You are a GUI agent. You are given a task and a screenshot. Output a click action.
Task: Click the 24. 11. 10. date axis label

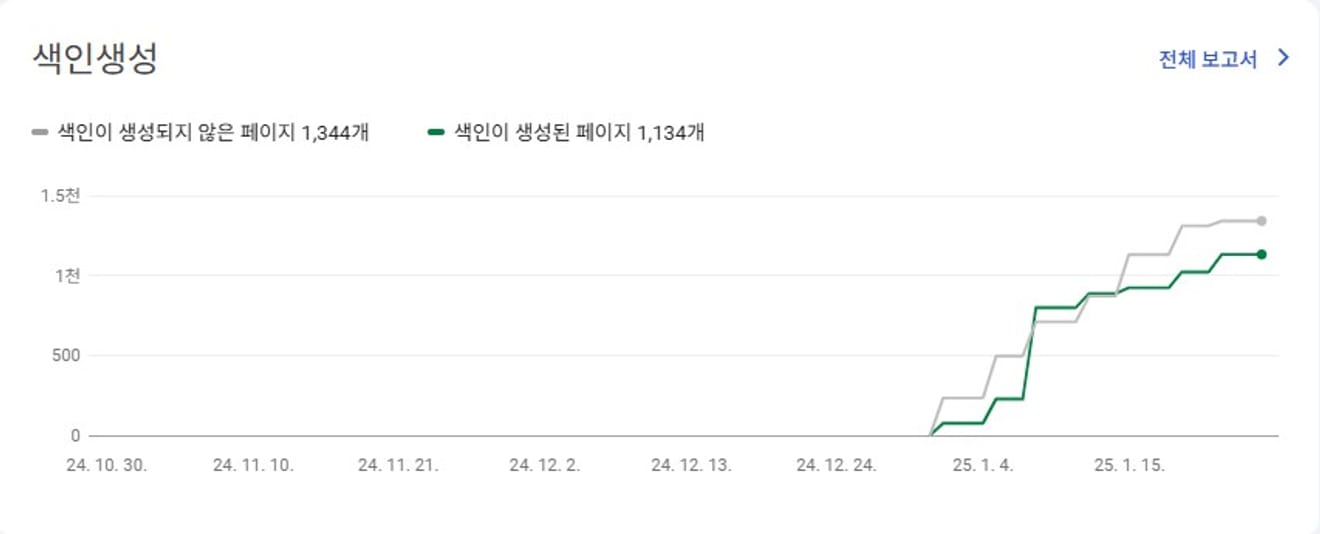pyautogui.click(x=254, y=466)
